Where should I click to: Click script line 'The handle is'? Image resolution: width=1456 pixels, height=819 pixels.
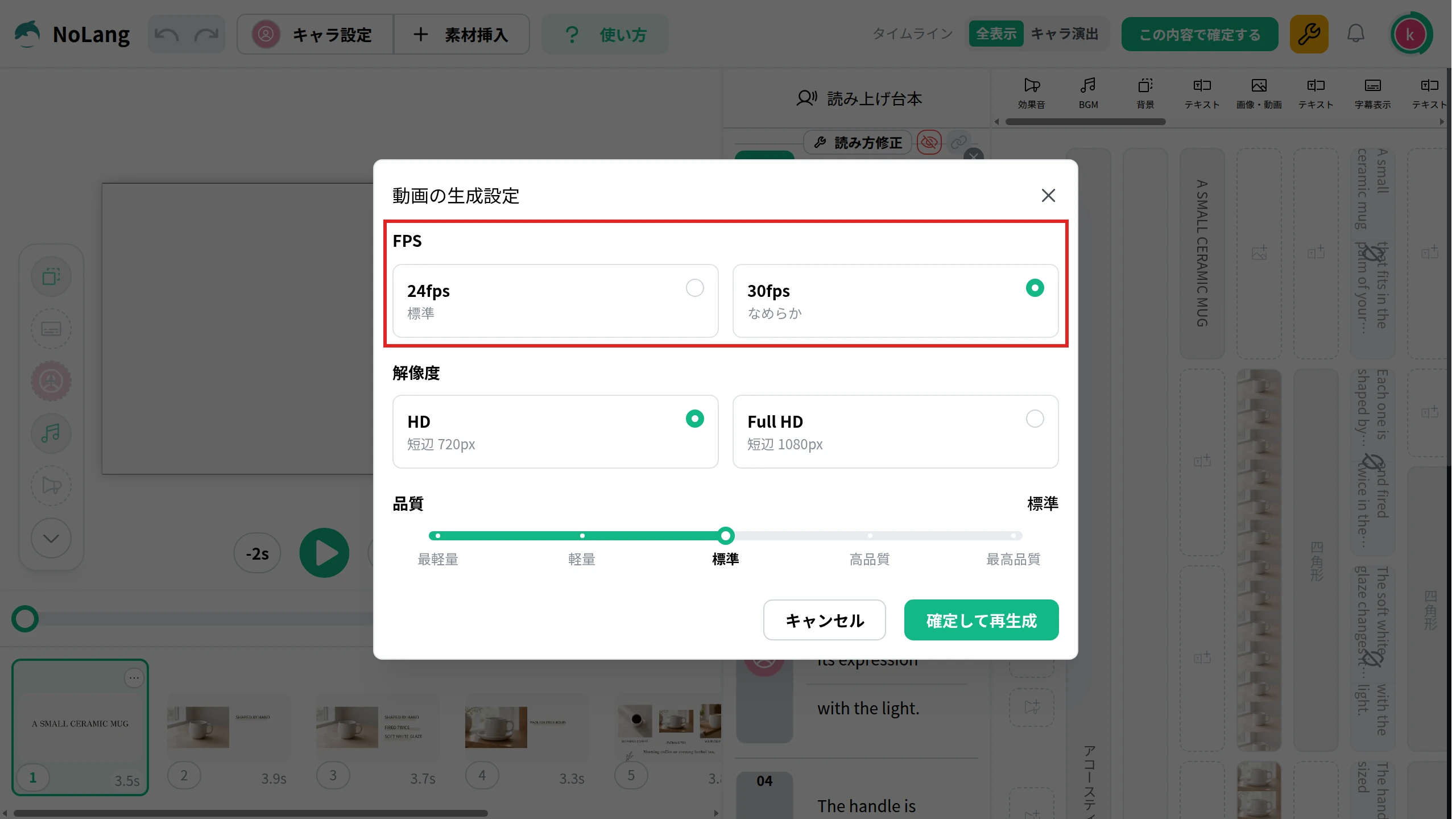point(866,806)
